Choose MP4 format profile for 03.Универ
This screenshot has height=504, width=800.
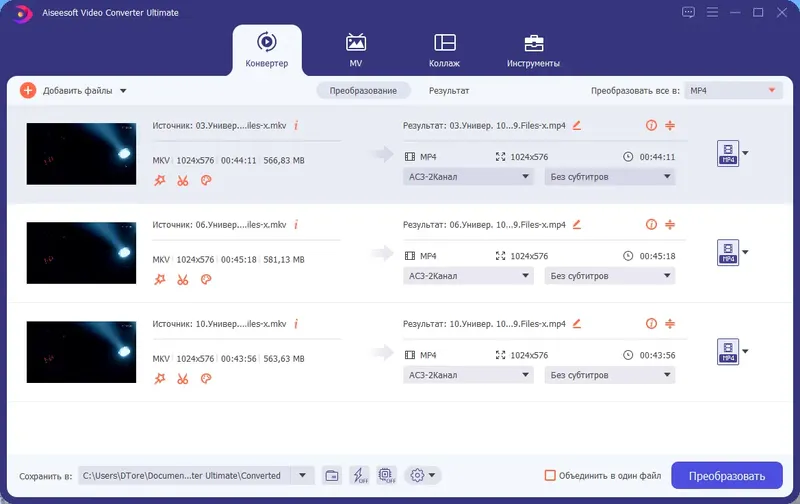pyautogui.click(x=728, y=153)
